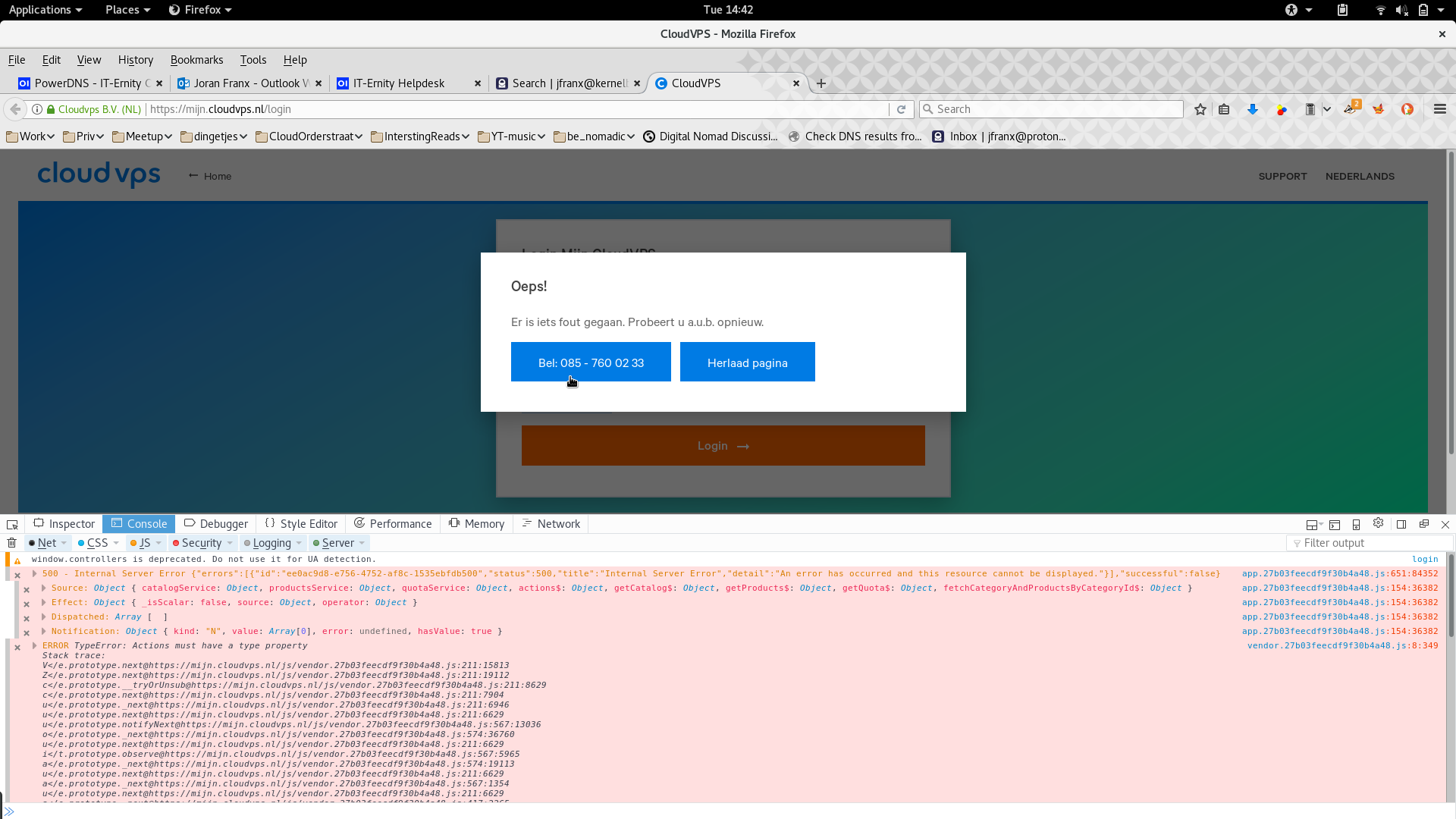Viewport: 1456px width, 819px height.
Task: Open the Tools menu
Action: click(x=253, y=60)
